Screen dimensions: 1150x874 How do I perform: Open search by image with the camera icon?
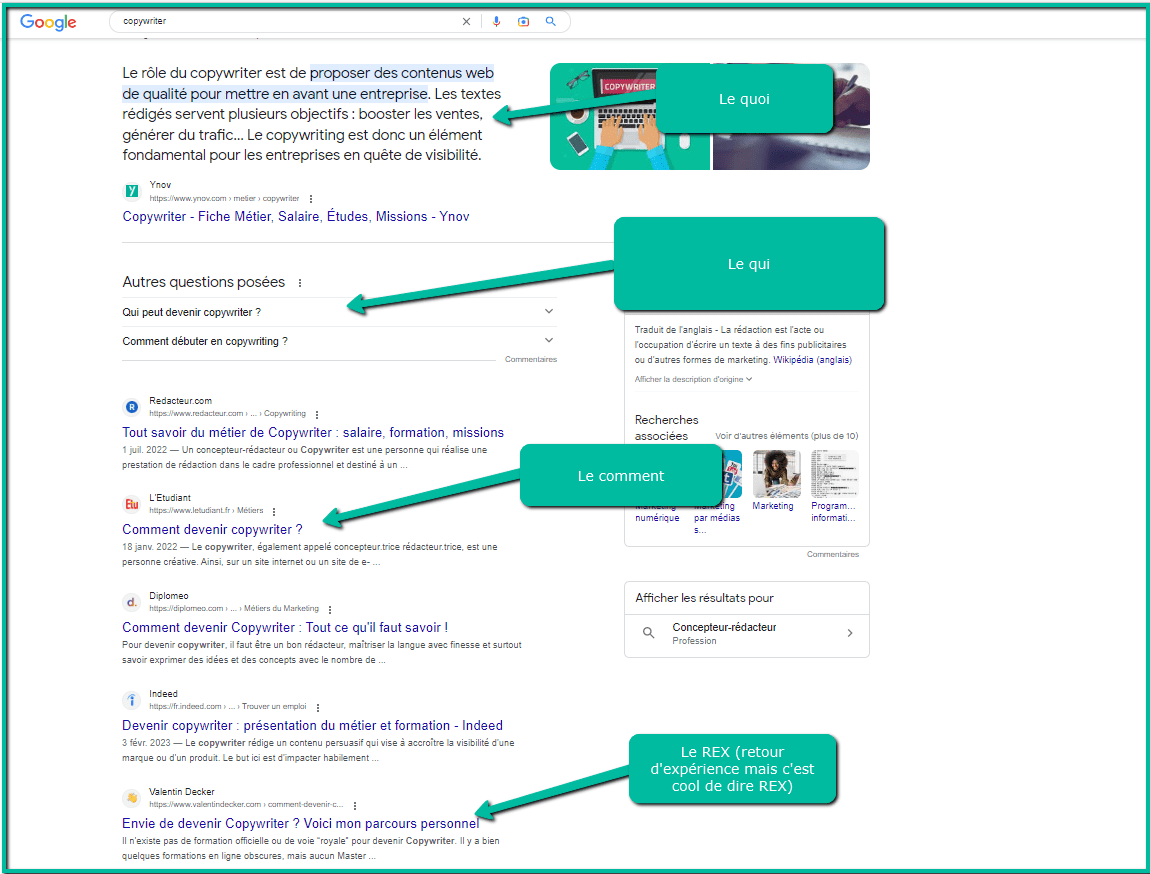click(x=524, y=20)
